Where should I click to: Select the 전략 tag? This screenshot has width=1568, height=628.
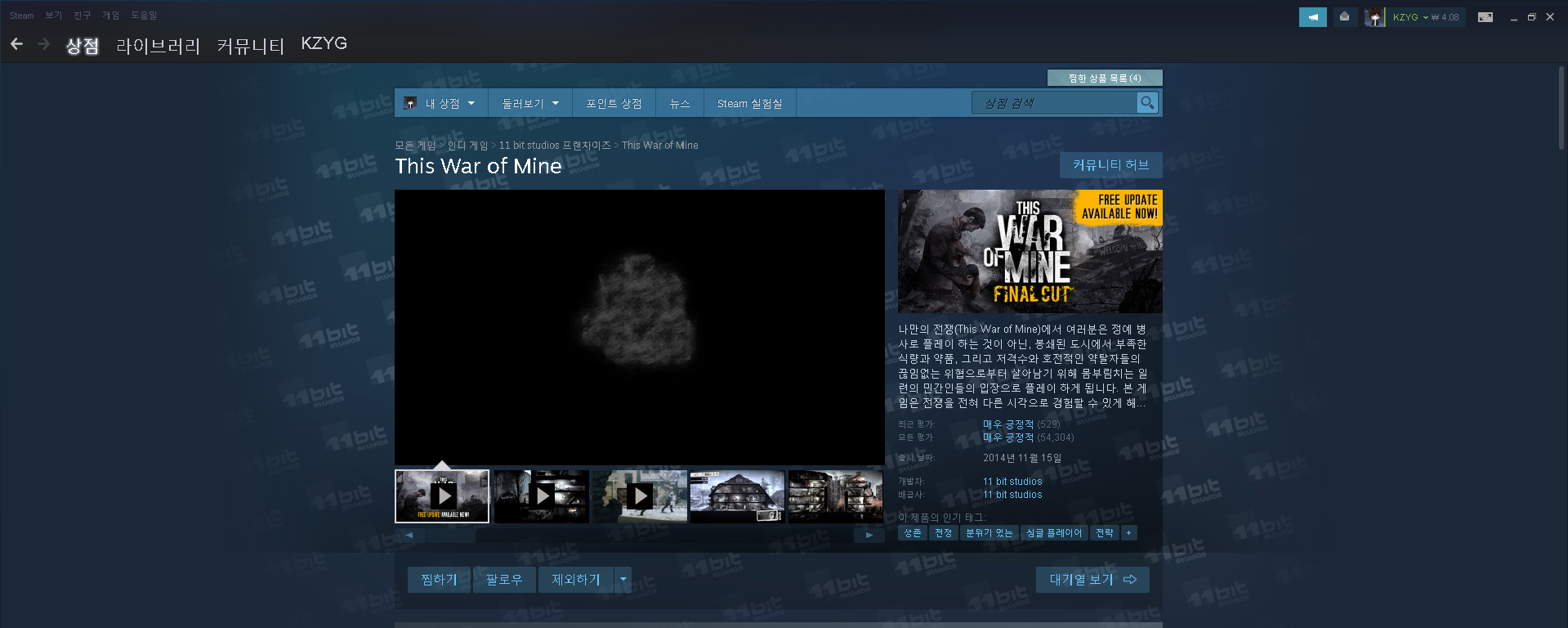click(x=1105, y=533)
